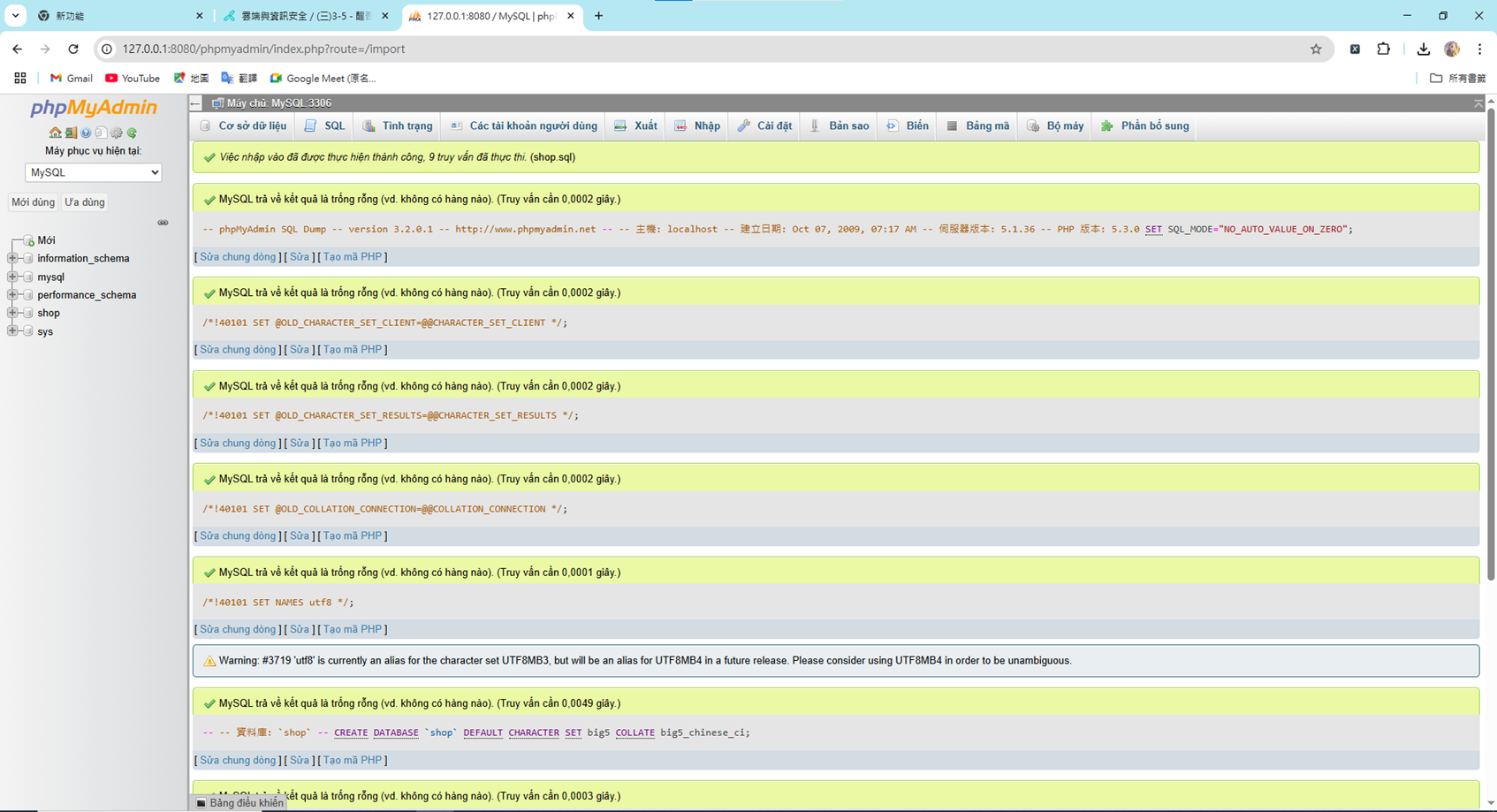This screenshot has width=1497, height=812.
Task: Expand the information_schema database node
Action: (x=12, y=258)
